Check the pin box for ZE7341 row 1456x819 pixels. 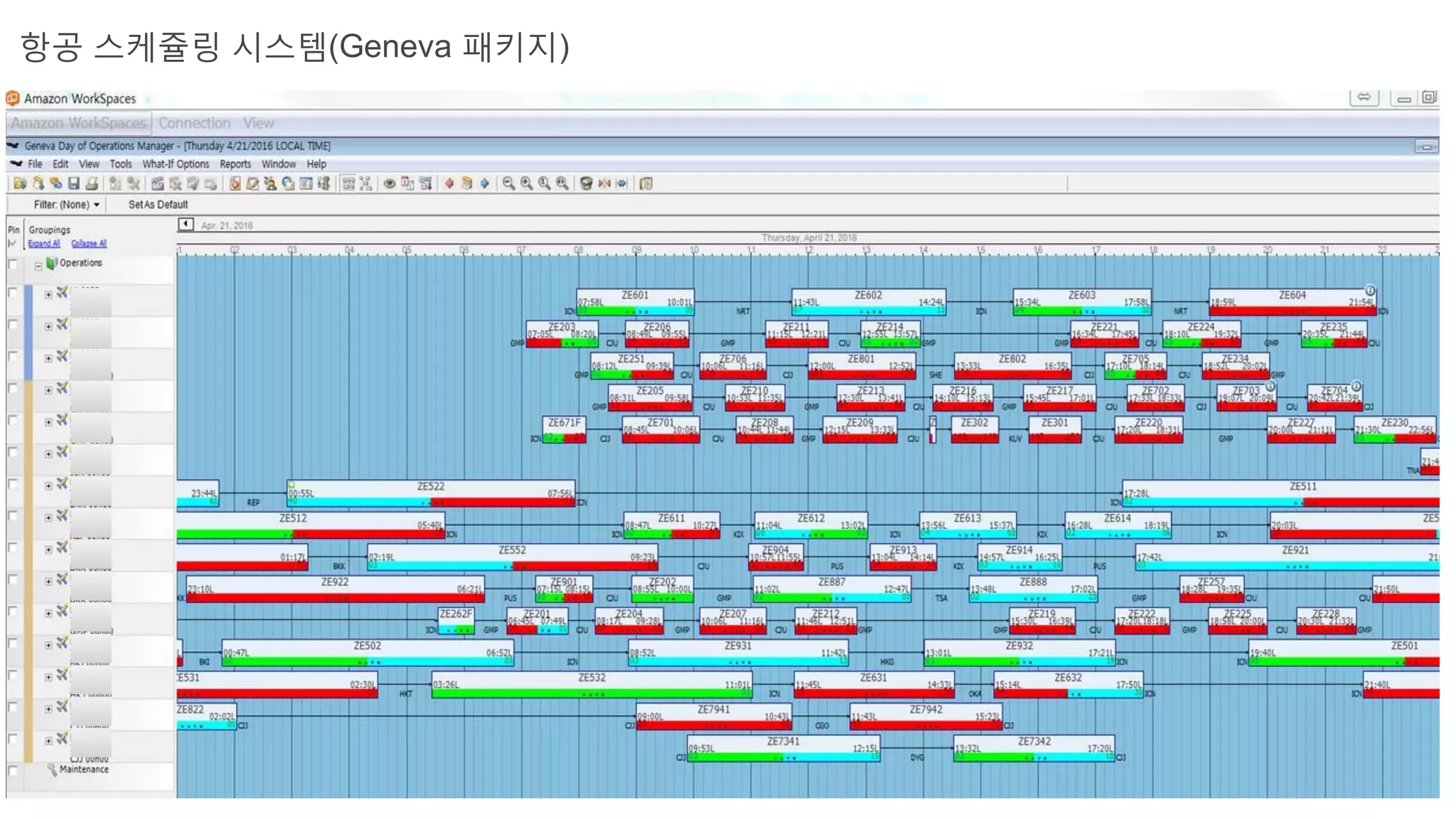click(13, 739)
